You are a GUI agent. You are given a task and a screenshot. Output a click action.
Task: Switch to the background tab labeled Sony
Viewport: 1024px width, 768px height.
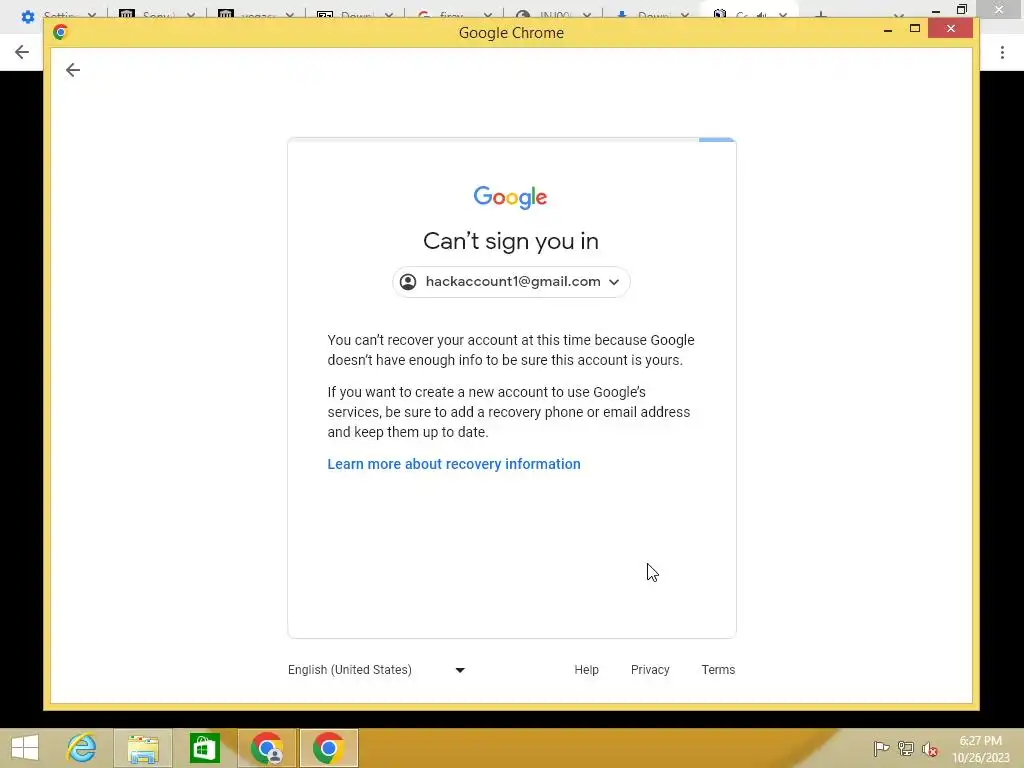click(157, 14)
